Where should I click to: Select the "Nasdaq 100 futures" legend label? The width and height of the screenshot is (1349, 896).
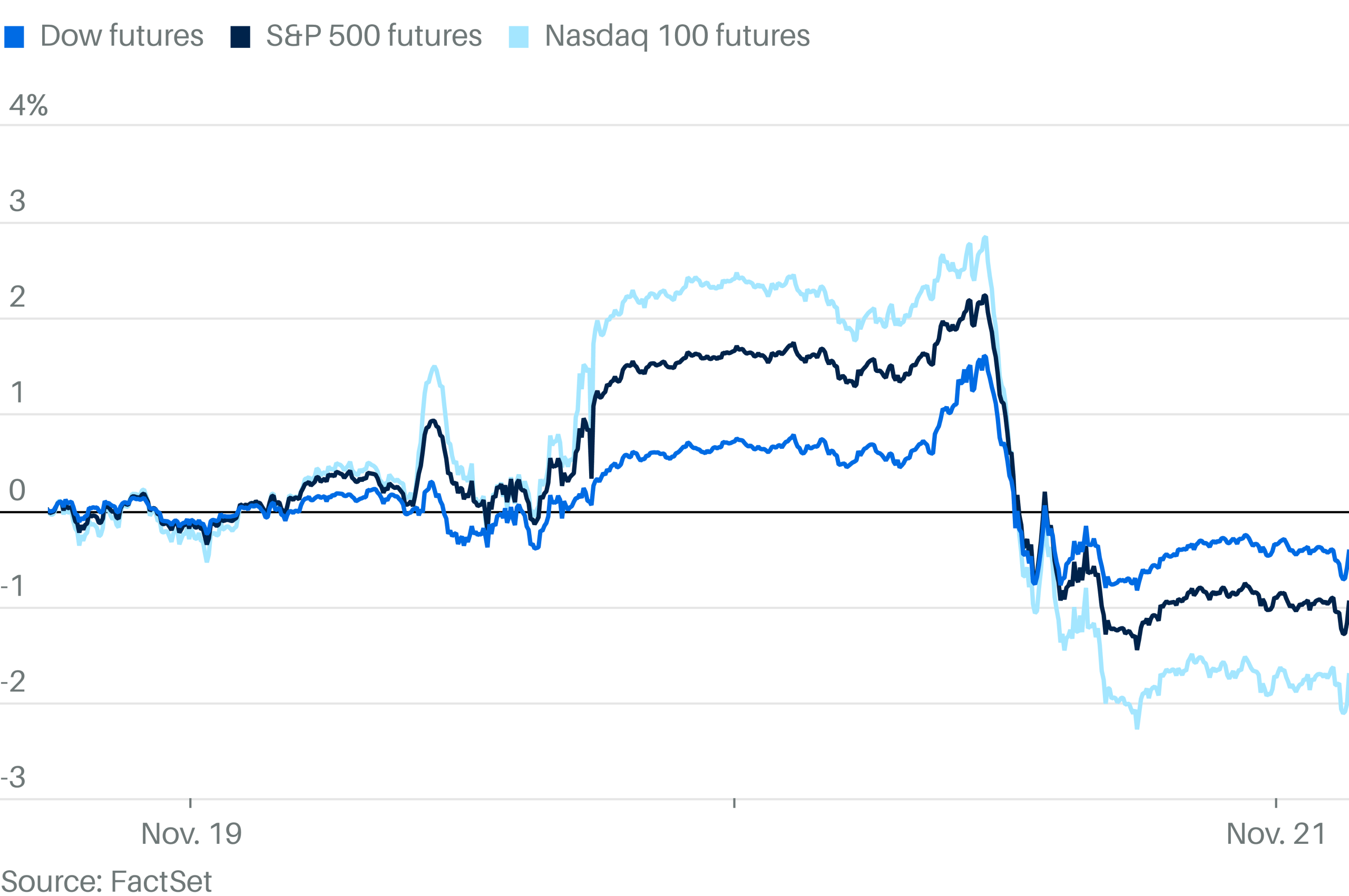click(677, 36)
